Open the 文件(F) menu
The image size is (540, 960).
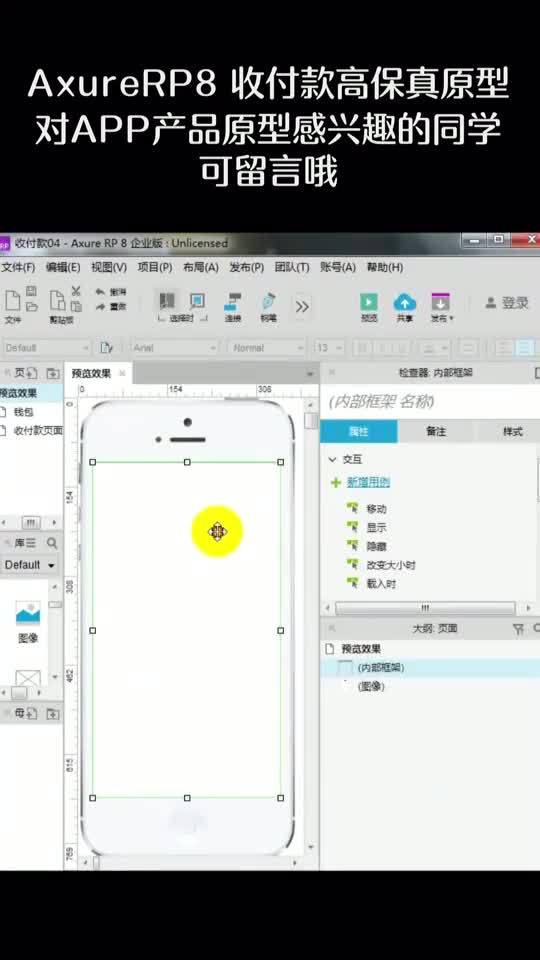click(x=18, y=268)
